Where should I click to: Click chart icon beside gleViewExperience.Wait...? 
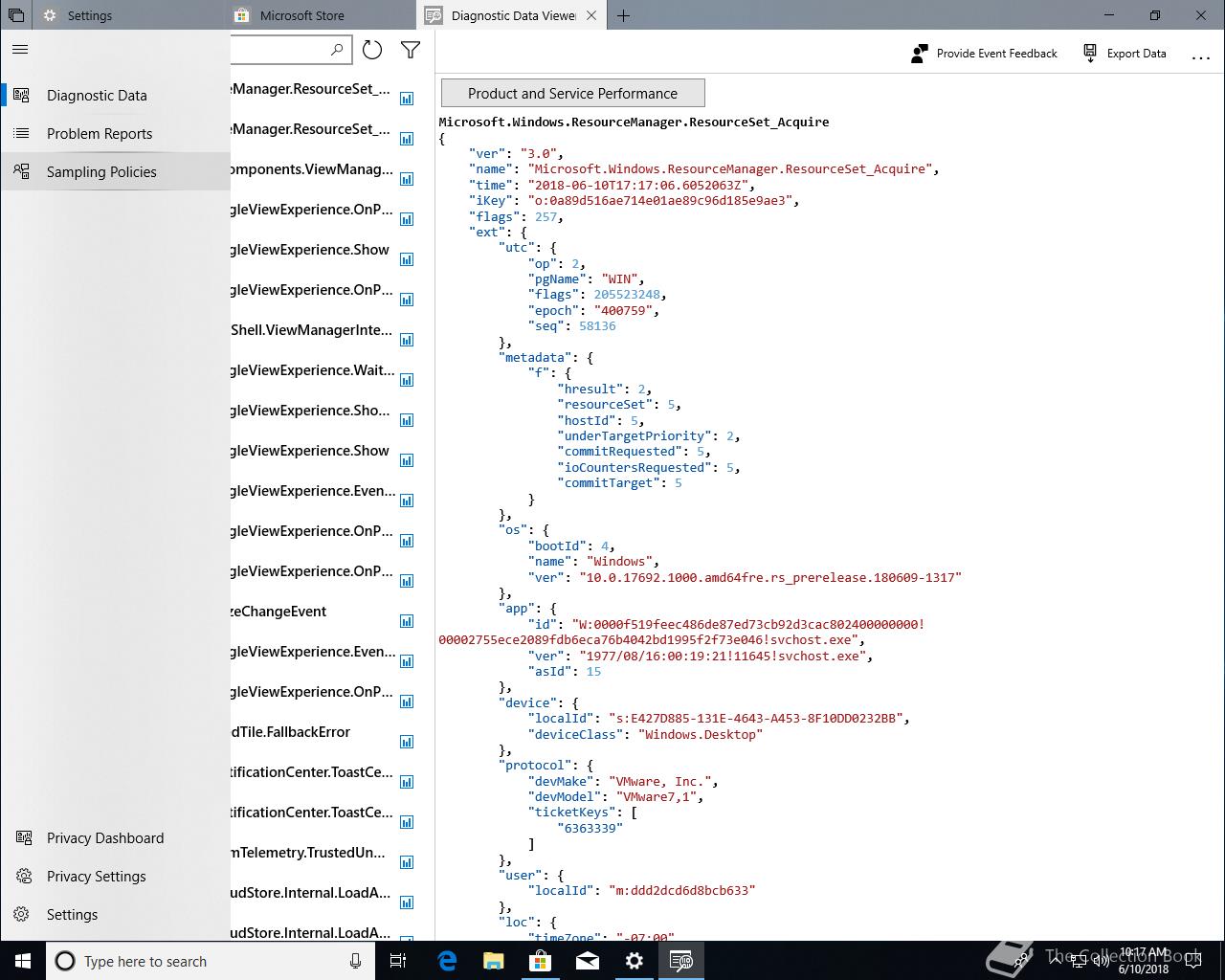point(407,380)
